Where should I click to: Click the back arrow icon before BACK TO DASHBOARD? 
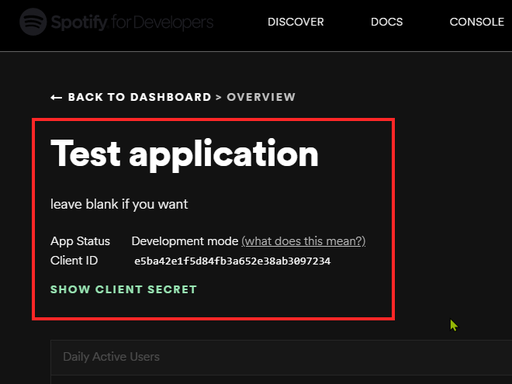click(x=56, y=97)
